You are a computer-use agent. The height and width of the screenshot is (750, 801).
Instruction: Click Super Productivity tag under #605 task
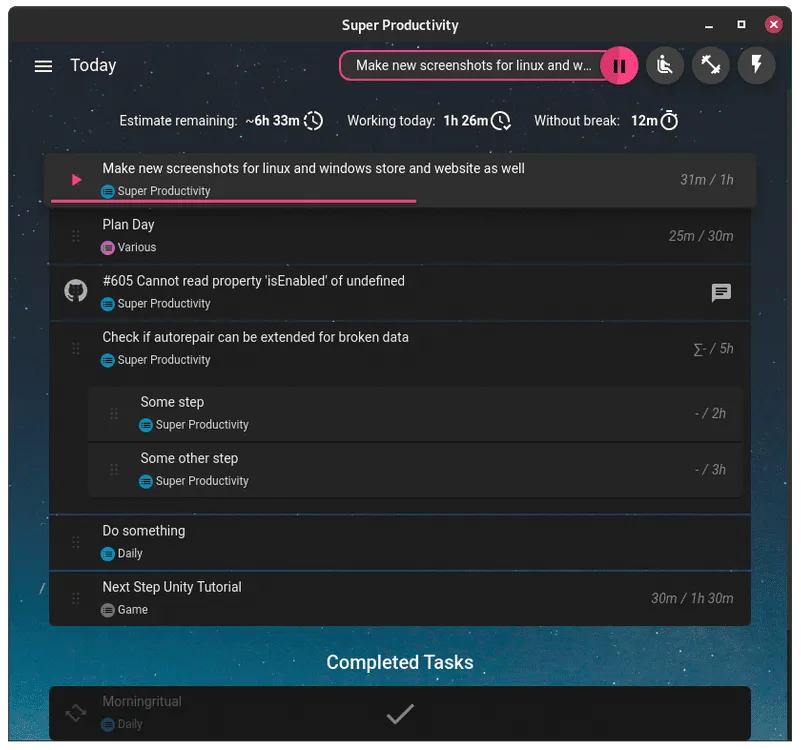[x=156, y=304]
